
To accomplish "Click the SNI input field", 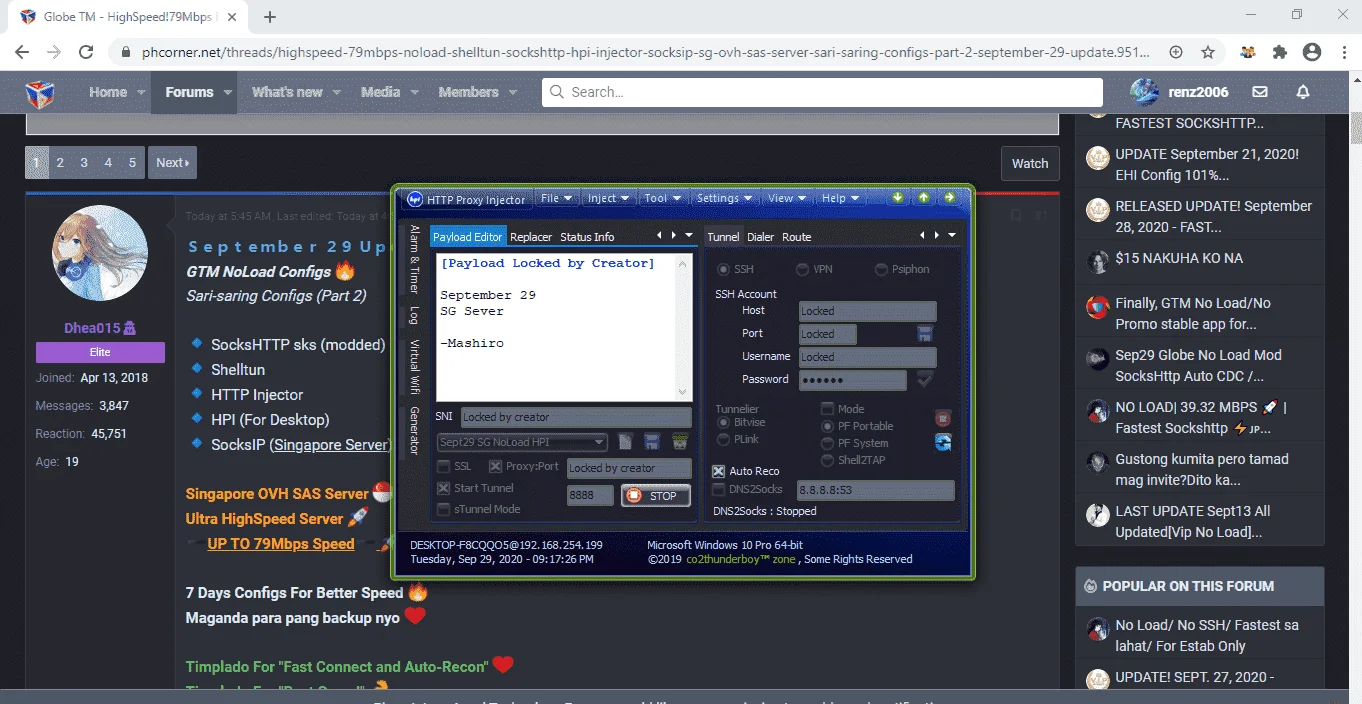I will pos(575,417).
